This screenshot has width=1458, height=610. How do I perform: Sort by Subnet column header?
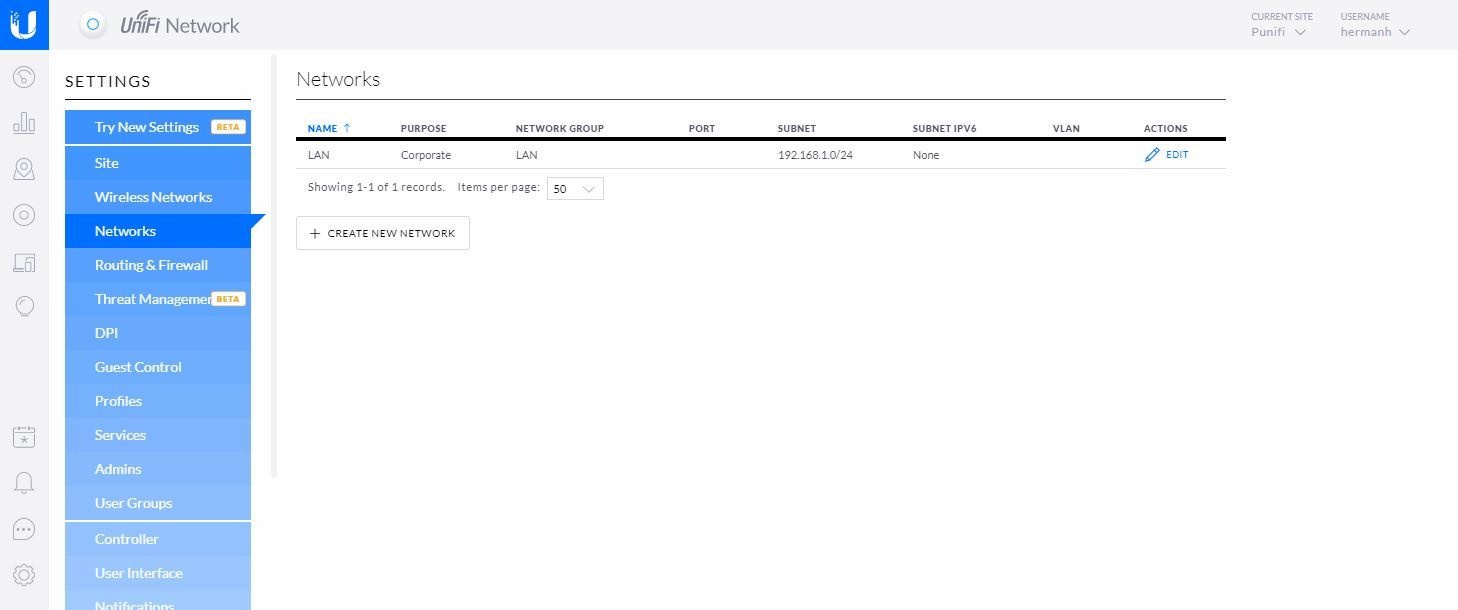click(x=797, y=128)
